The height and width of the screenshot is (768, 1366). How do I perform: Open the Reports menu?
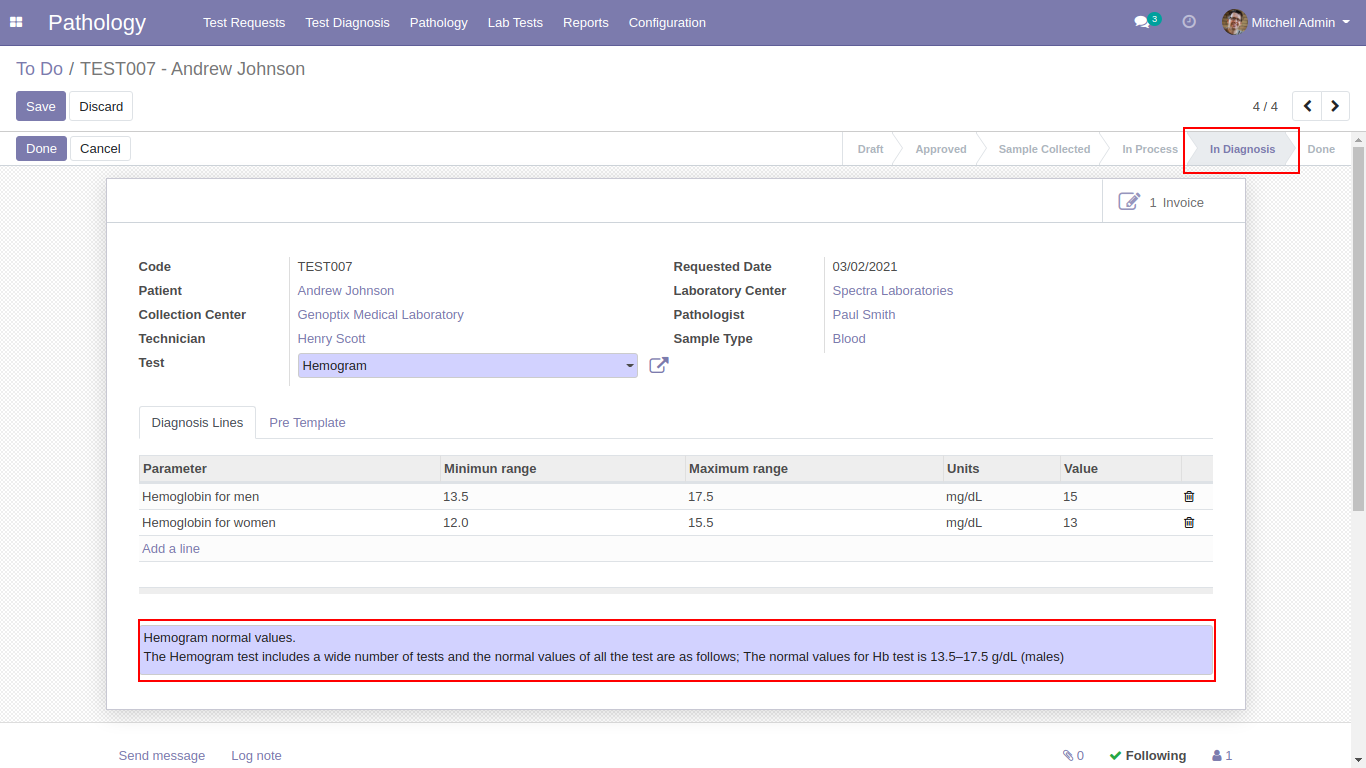pyautogui.click(x=585, y=22)
